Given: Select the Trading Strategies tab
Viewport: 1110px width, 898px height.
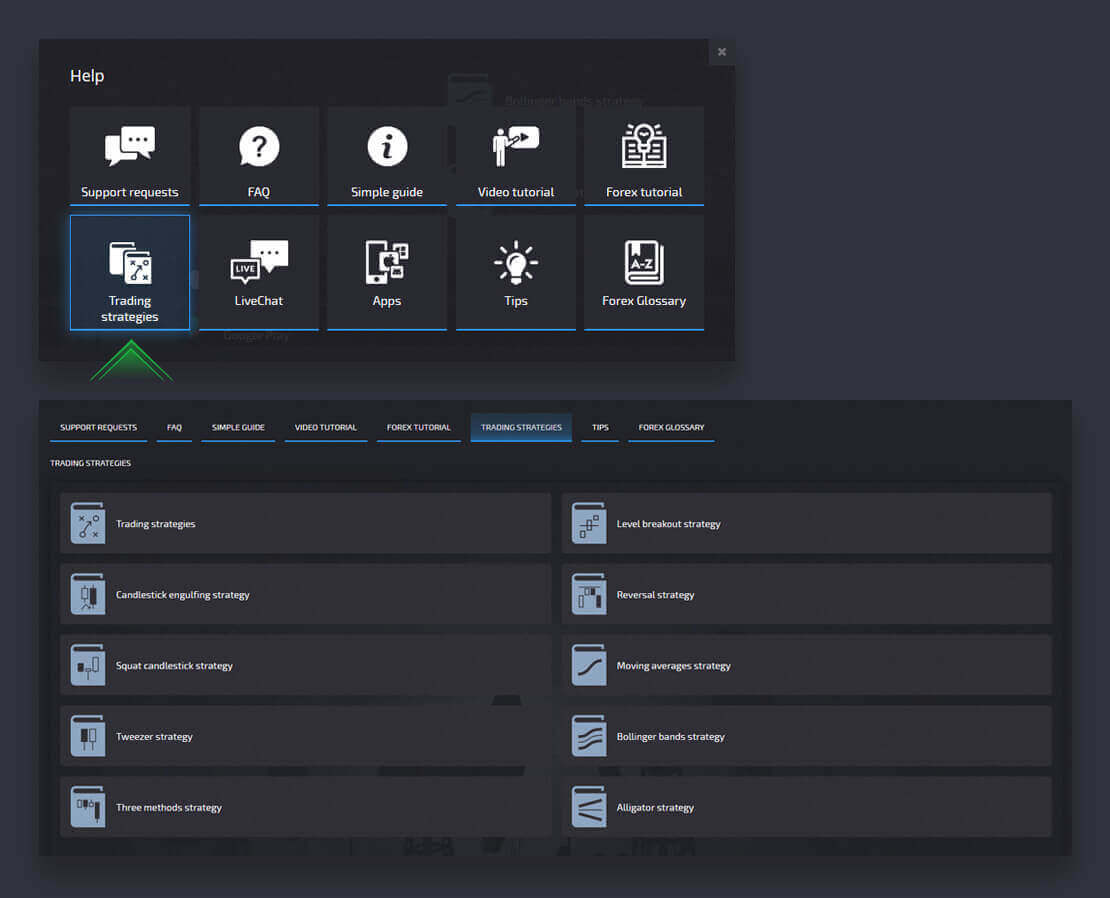Looking at the screenshot, I should click(521, 427).
